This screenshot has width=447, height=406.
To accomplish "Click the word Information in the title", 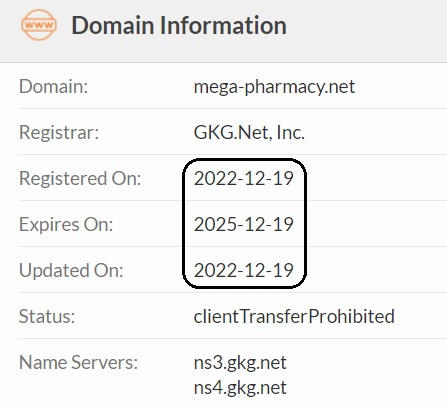I will [x=223, y=25].
